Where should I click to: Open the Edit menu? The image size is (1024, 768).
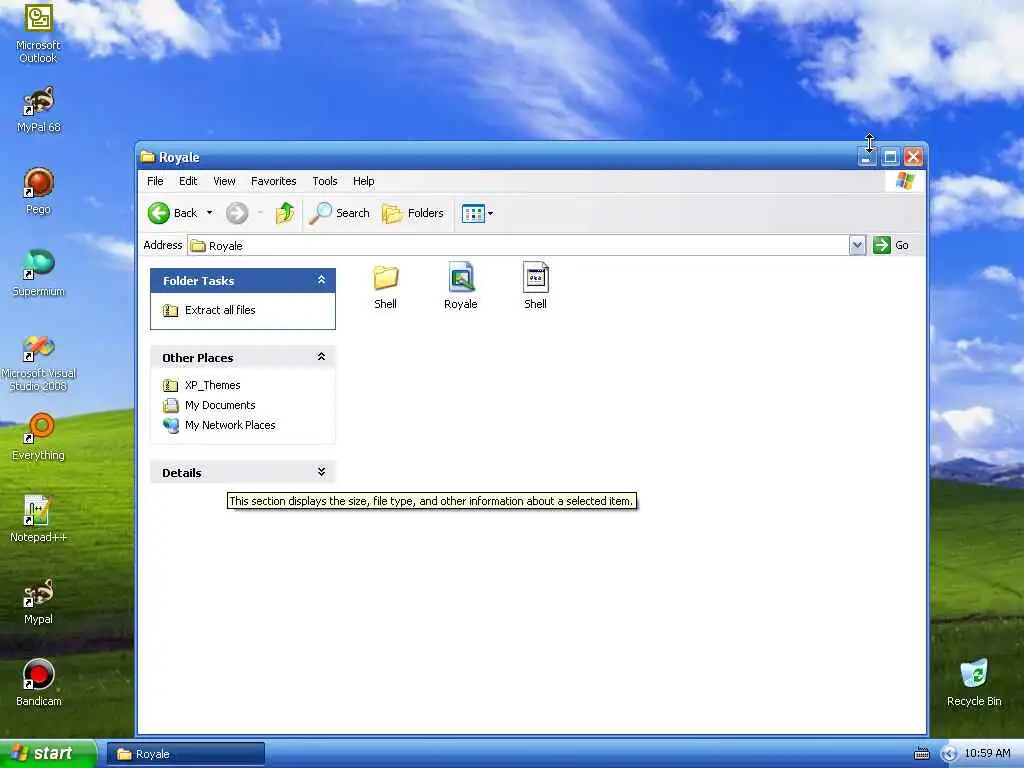(188, 181)
